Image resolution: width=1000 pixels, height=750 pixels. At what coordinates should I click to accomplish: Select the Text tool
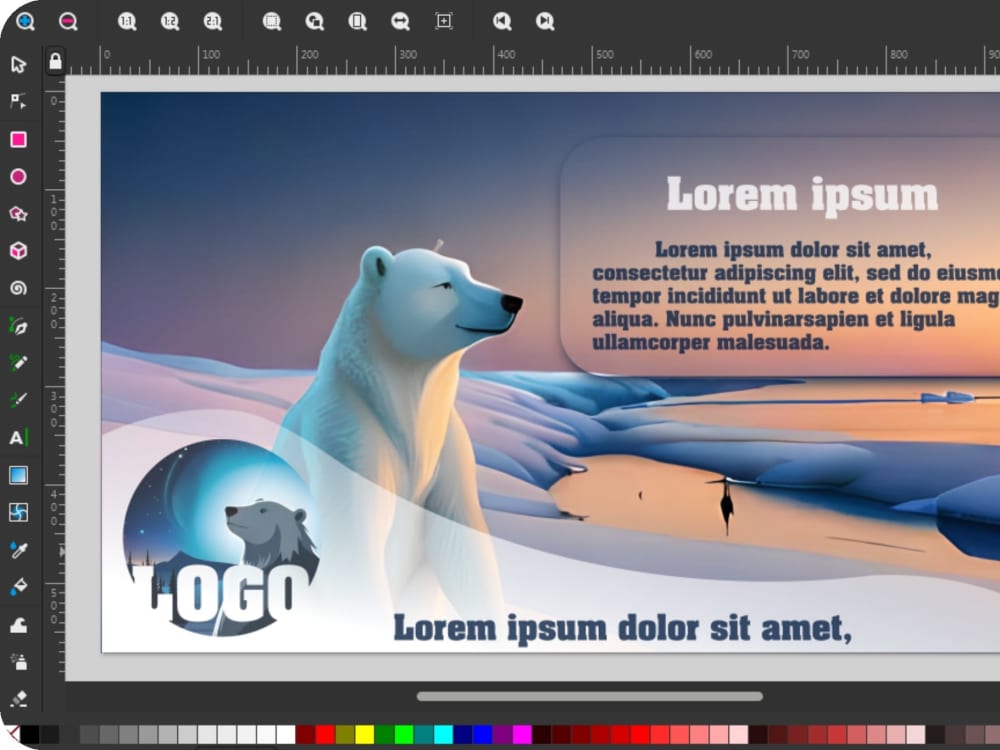(18, 438)
